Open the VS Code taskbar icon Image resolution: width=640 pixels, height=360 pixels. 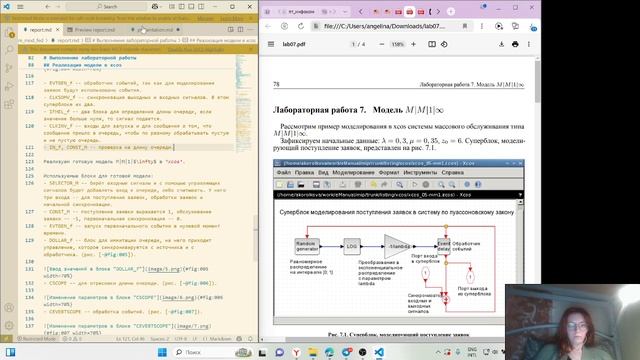[x=379, y=352]
